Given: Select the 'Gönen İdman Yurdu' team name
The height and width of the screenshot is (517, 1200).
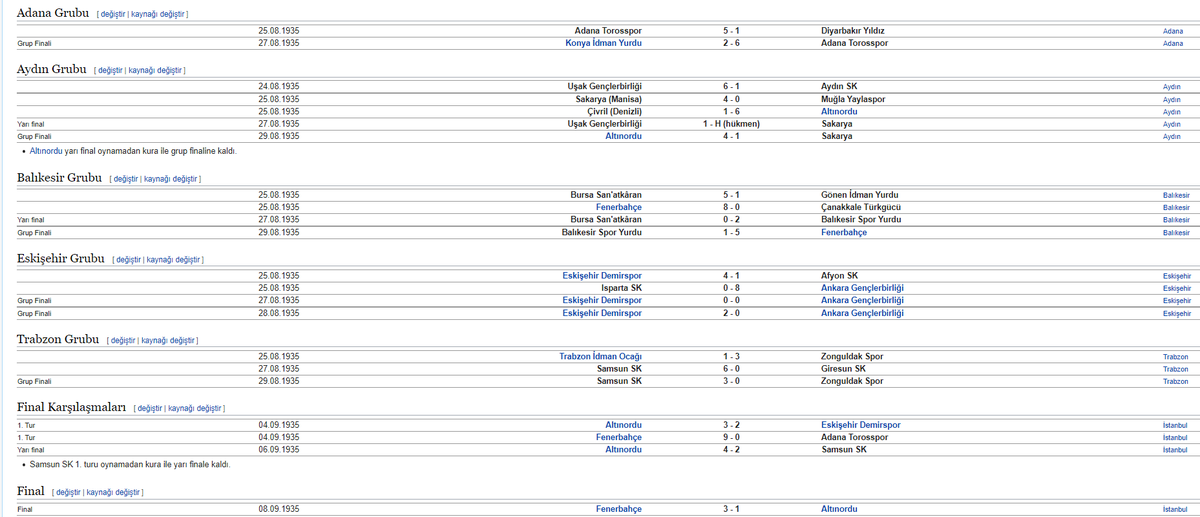Looking at the screenshot, I should [x=859, y=194].
